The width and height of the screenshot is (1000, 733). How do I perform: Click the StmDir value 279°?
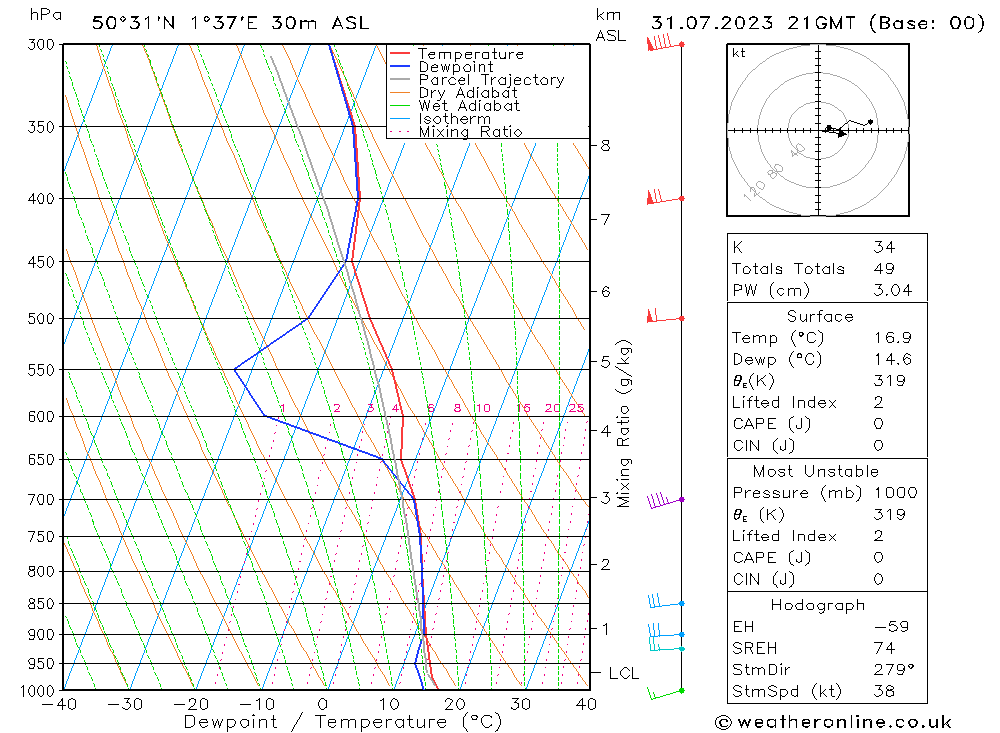(894, 670)
